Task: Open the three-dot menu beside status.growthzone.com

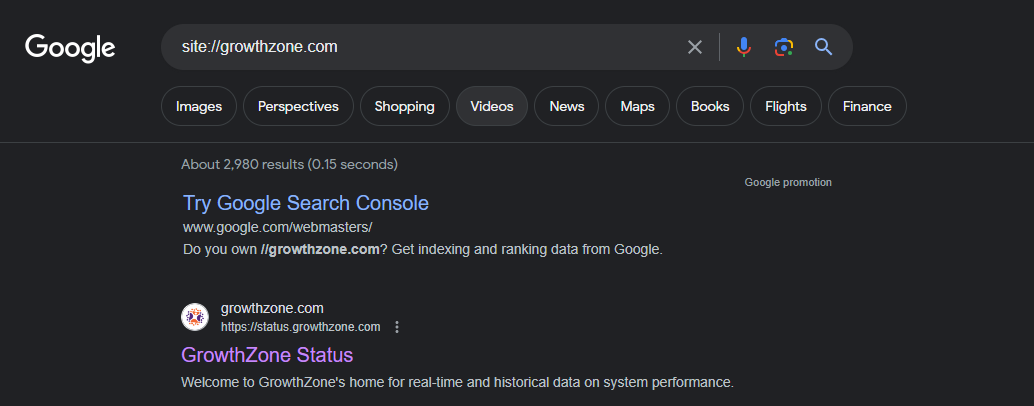Action: 397,327
